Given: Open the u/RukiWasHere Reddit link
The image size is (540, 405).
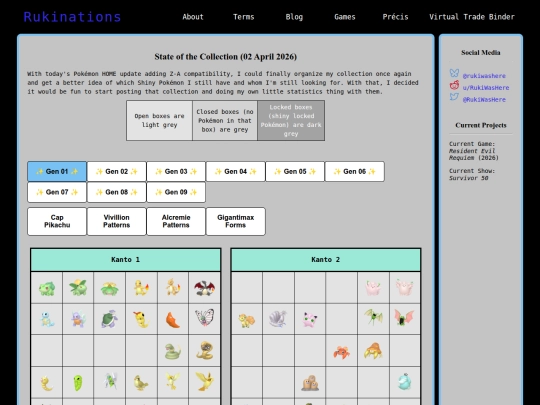Looking at the screenshot, I should tap(486, 87).
